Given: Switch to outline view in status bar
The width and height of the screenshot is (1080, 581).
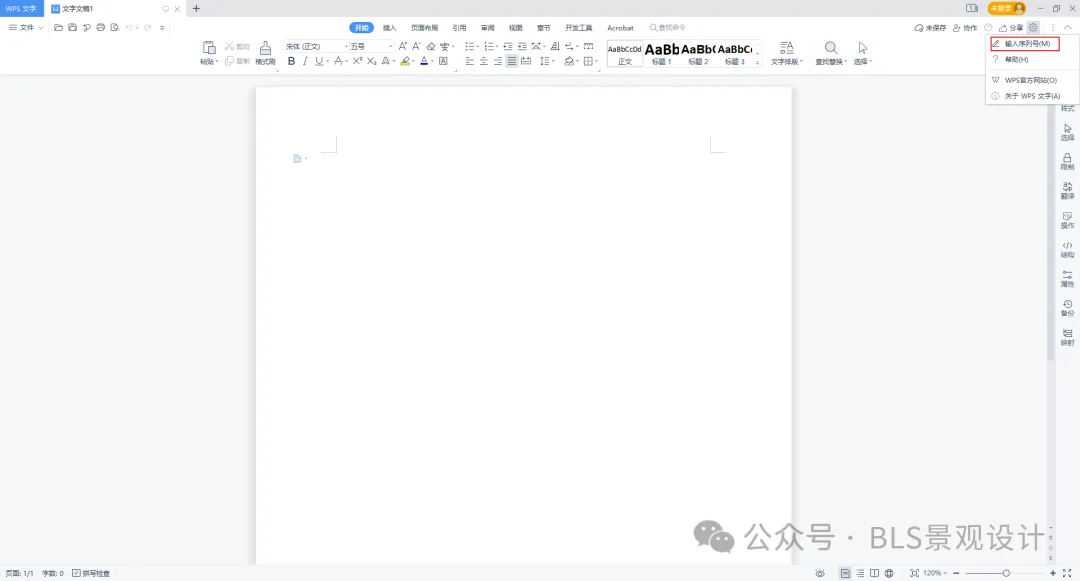Looking at the screenshot, I should click(860, 573).
